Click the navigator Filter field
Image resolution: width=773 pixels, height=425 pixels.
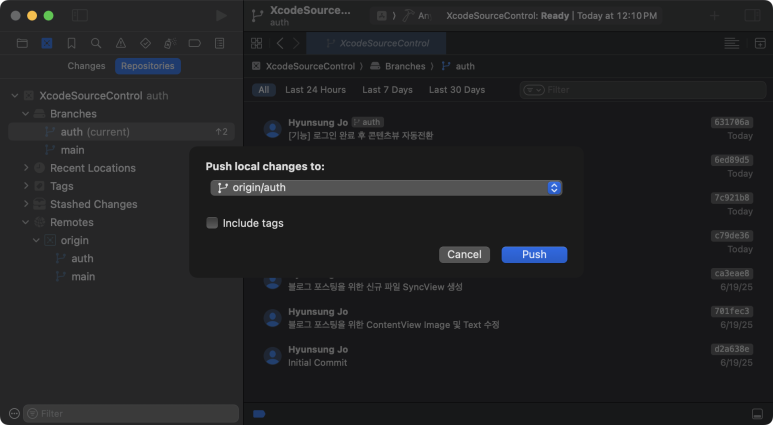[x=131, y=413]
